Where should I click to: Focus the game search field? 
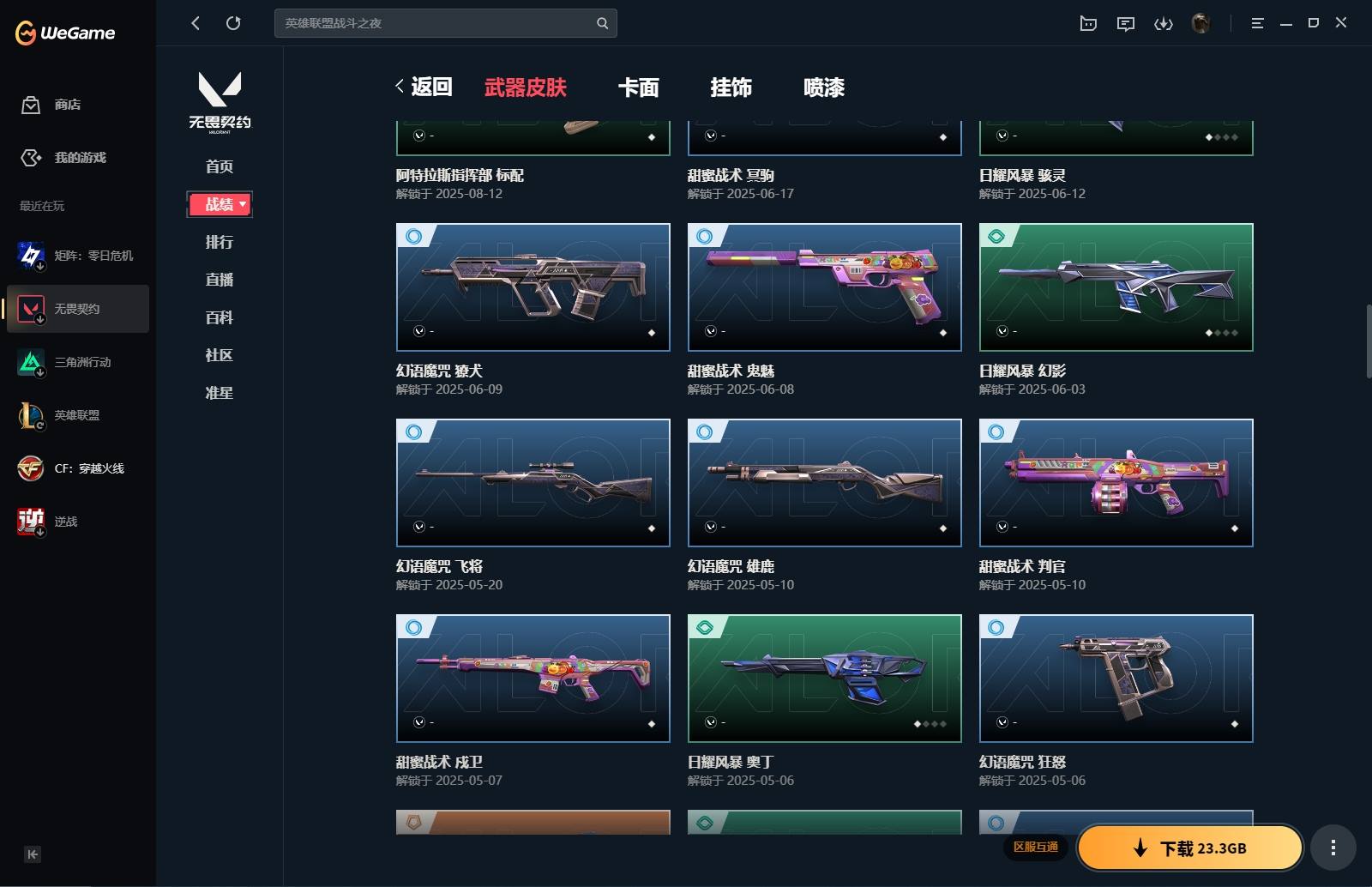(446, 23)
